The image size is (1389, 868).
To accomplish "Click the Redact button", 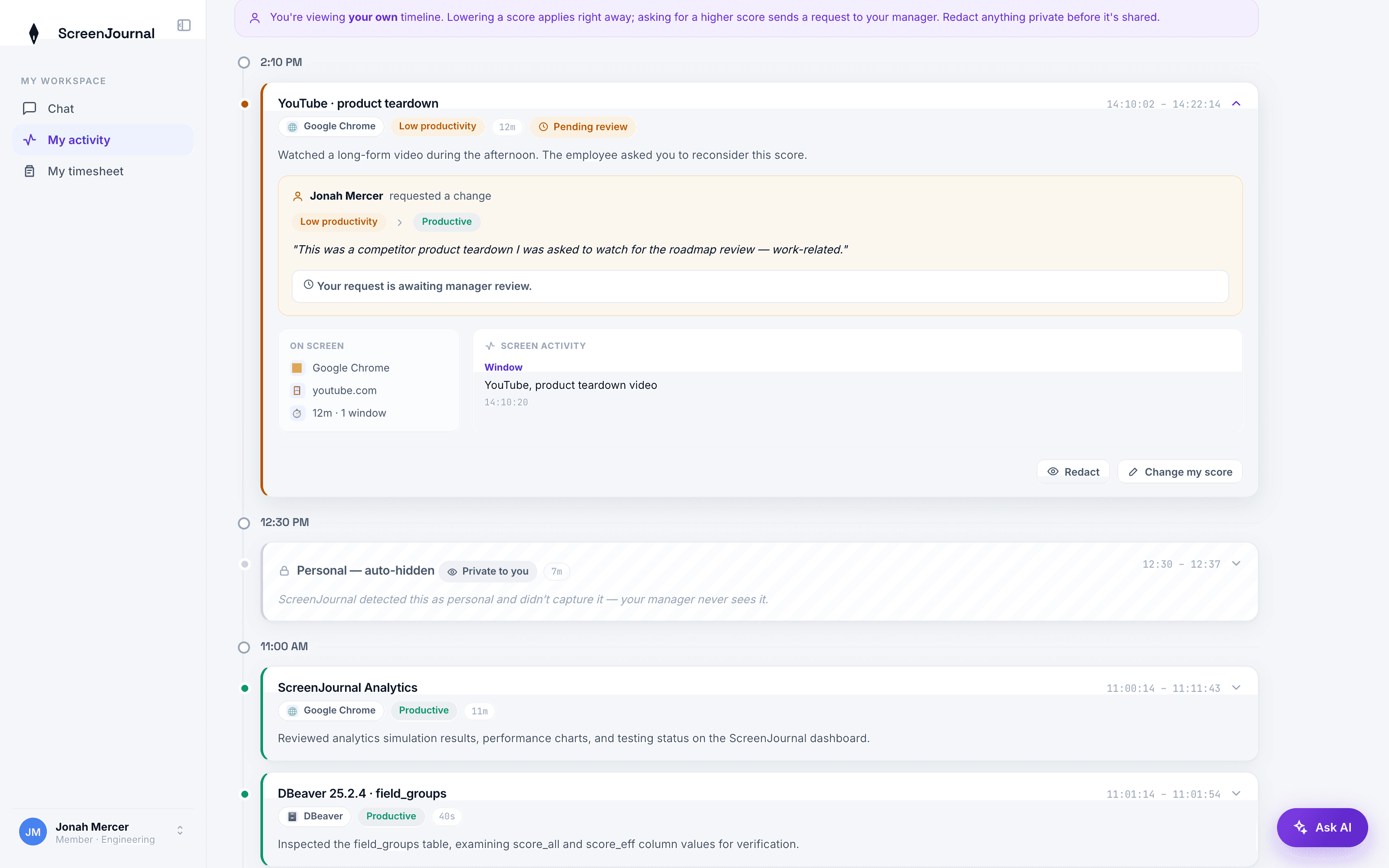I will [x=1073, y=472].
